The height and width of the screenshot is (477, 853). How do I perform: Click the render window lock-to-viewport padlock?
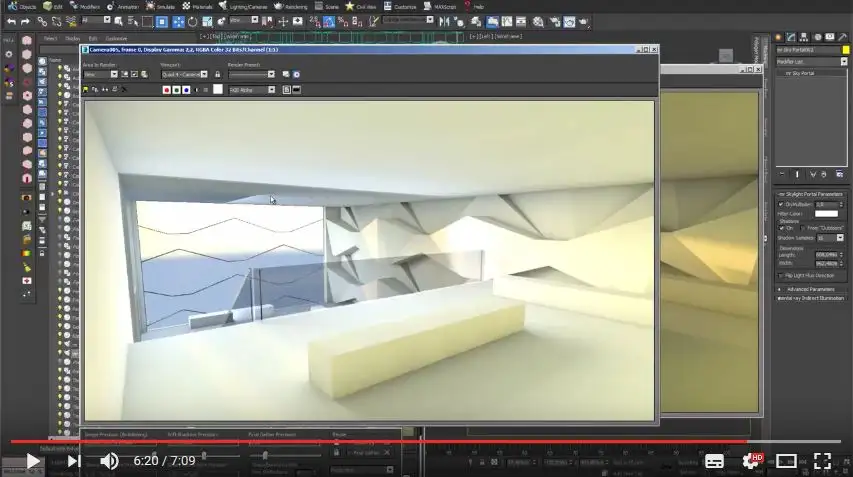click(218, 75)
